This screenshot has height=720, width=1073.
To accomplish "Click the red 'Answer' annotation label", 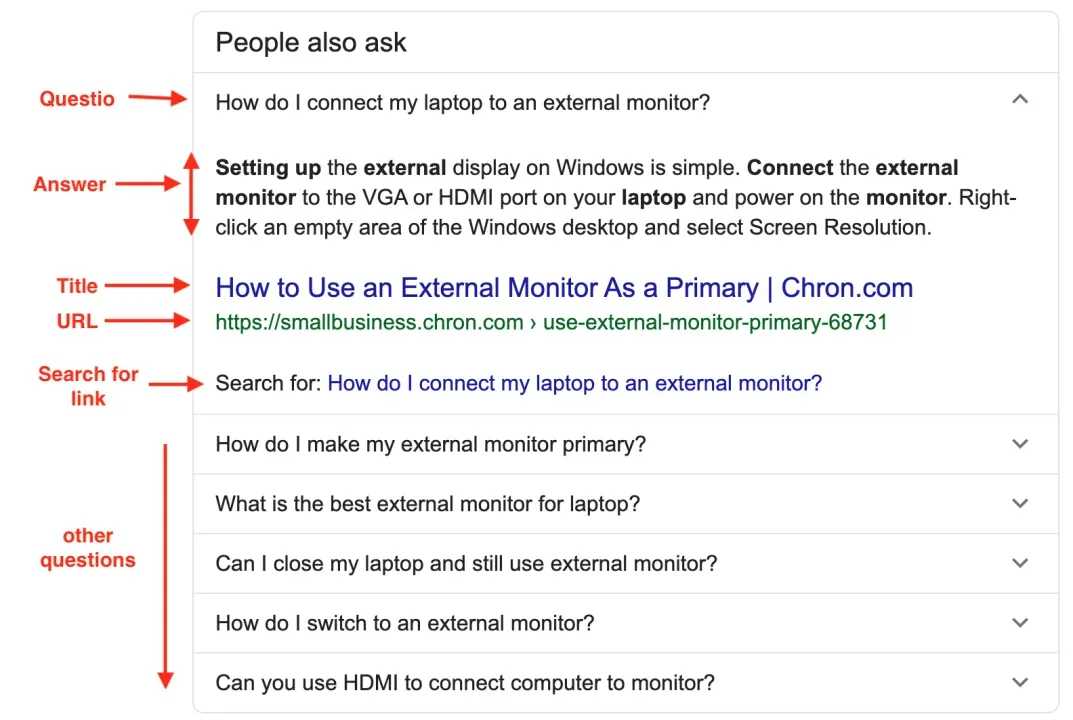I will (x=70, y=185).
